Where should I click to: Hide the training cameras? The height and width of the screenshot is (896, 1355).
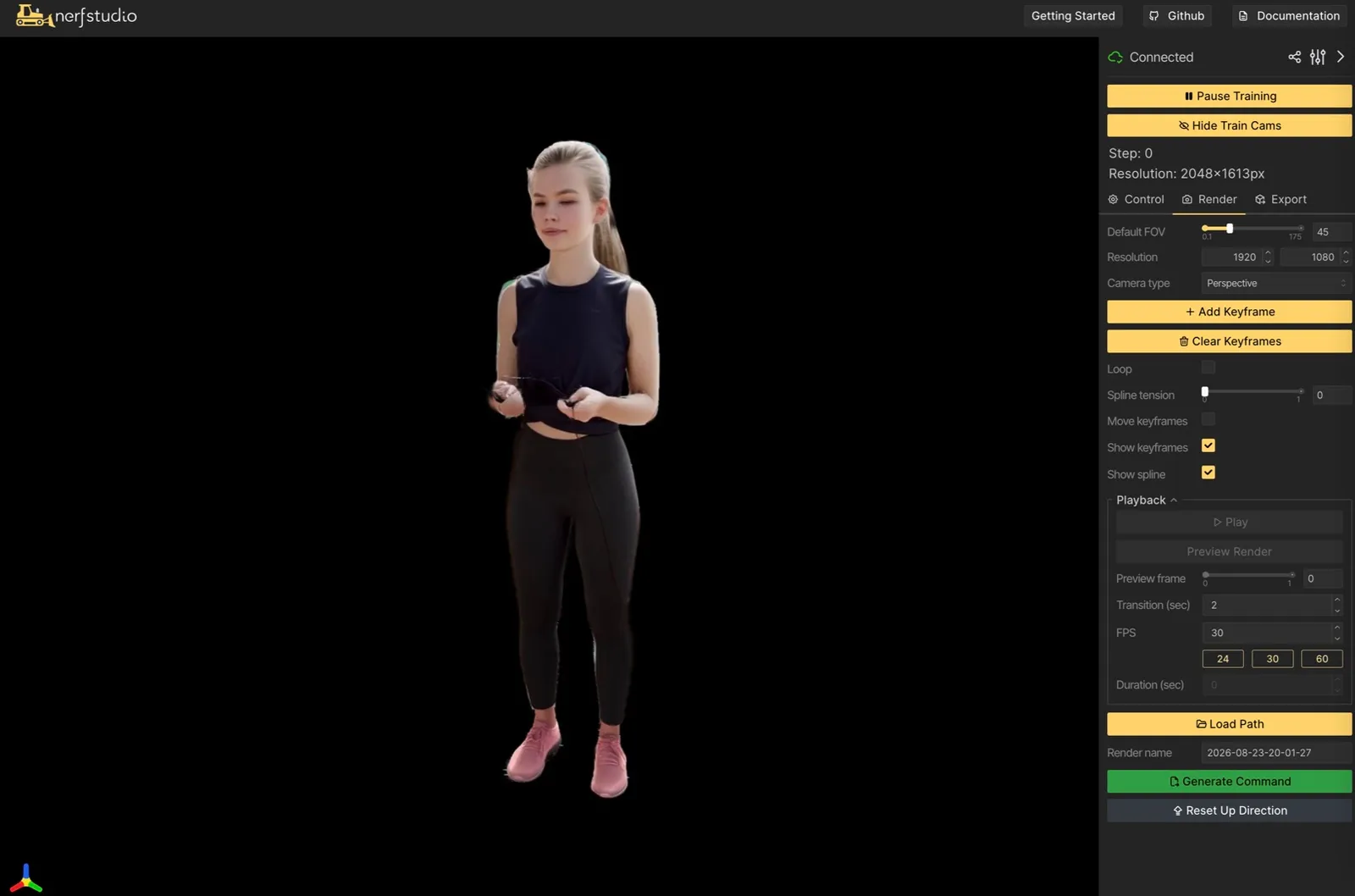(1229, 125)
